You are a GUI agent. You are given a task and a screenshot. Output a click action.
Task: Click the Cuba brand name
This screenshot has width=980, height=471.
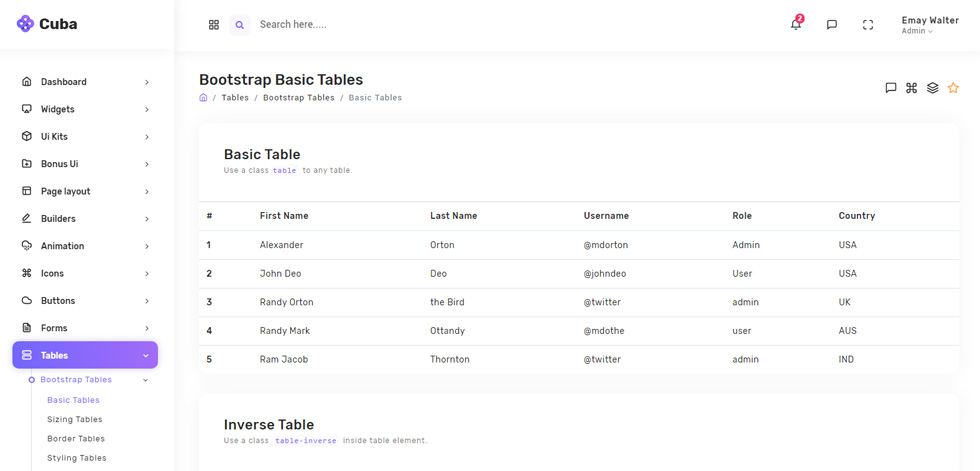[x=58, y=24]
